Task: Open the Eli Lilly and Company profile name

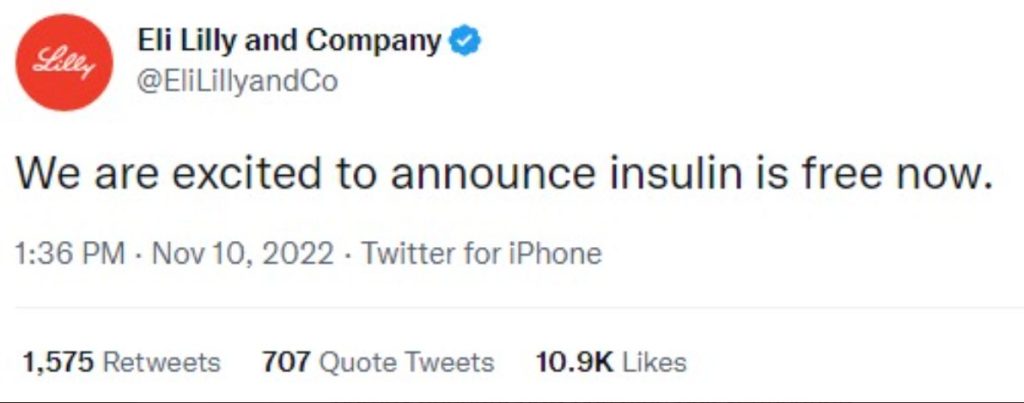Action: click(288, 41)
